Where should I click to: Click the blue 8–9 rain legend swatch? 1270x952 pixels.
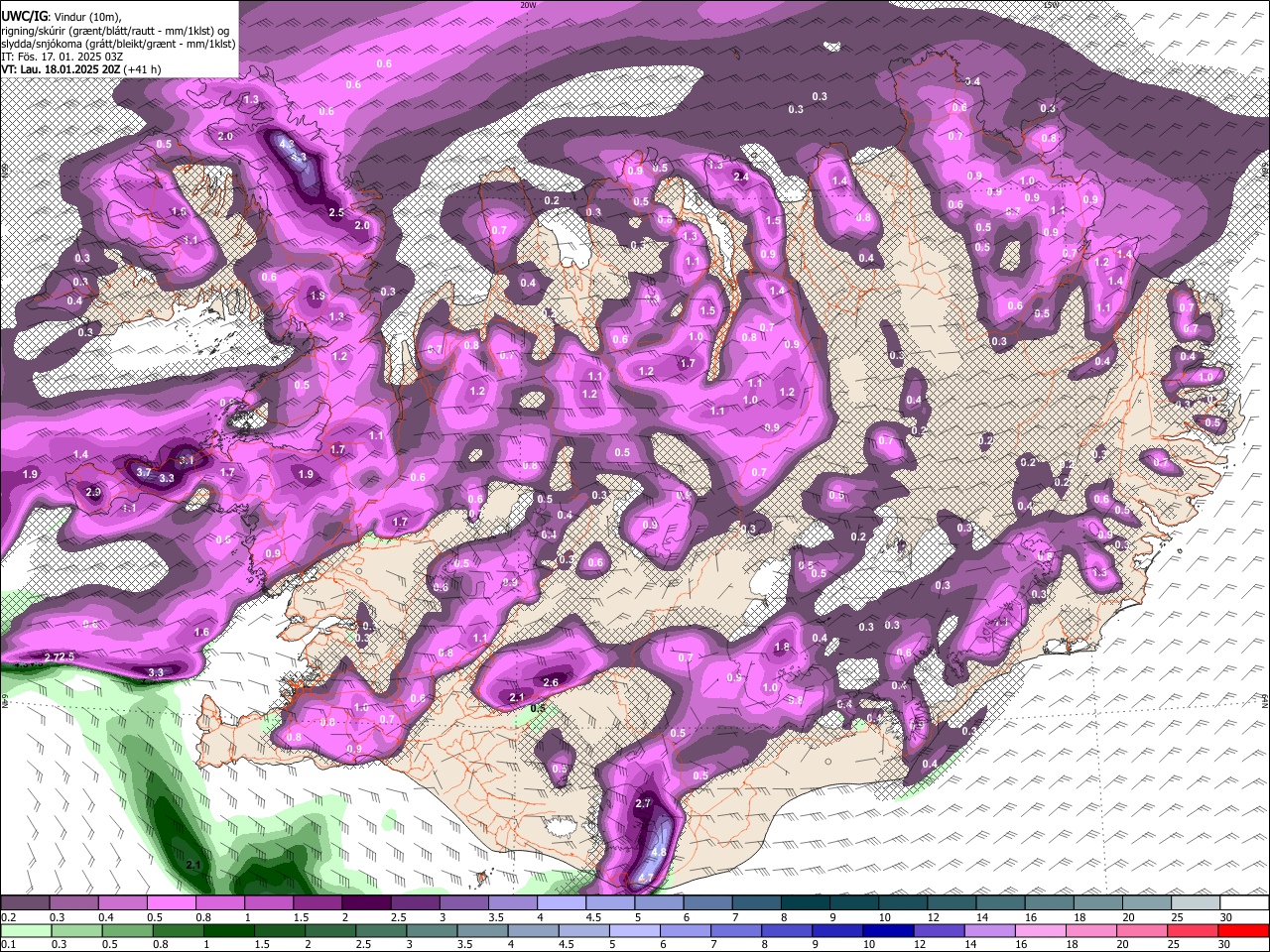(786, 930)
